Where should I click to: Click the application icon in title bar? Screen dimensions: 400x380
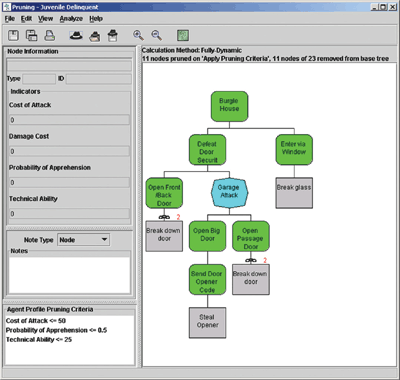[7, 7]
